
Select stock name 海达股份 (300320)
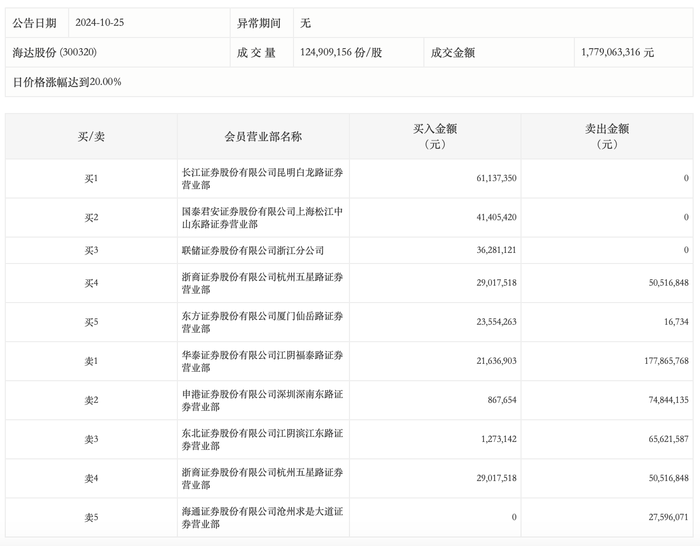pyautogui.click(x=54, y=52)
